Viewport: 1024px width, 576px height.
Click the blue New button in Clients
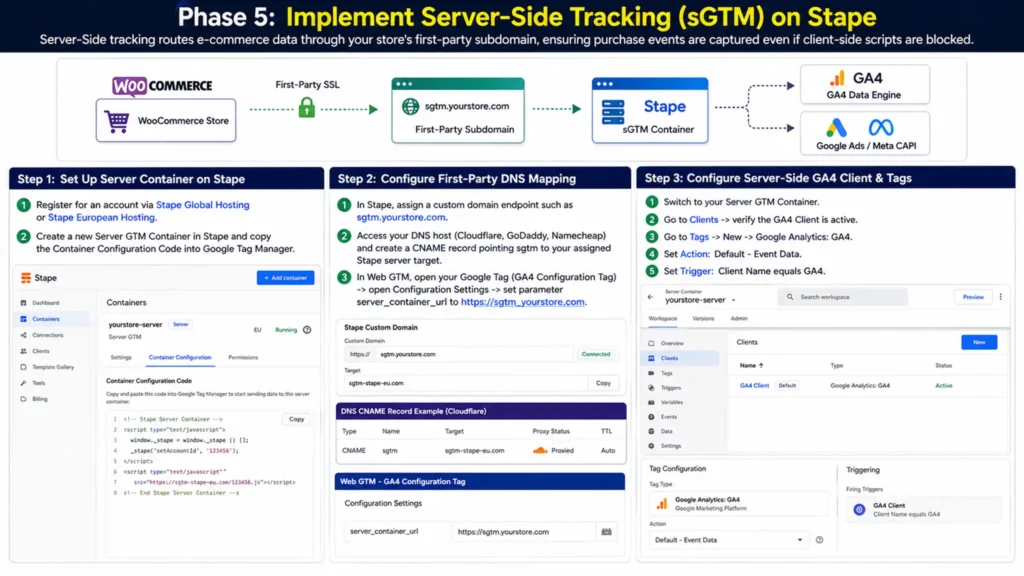tap(979, 342)
